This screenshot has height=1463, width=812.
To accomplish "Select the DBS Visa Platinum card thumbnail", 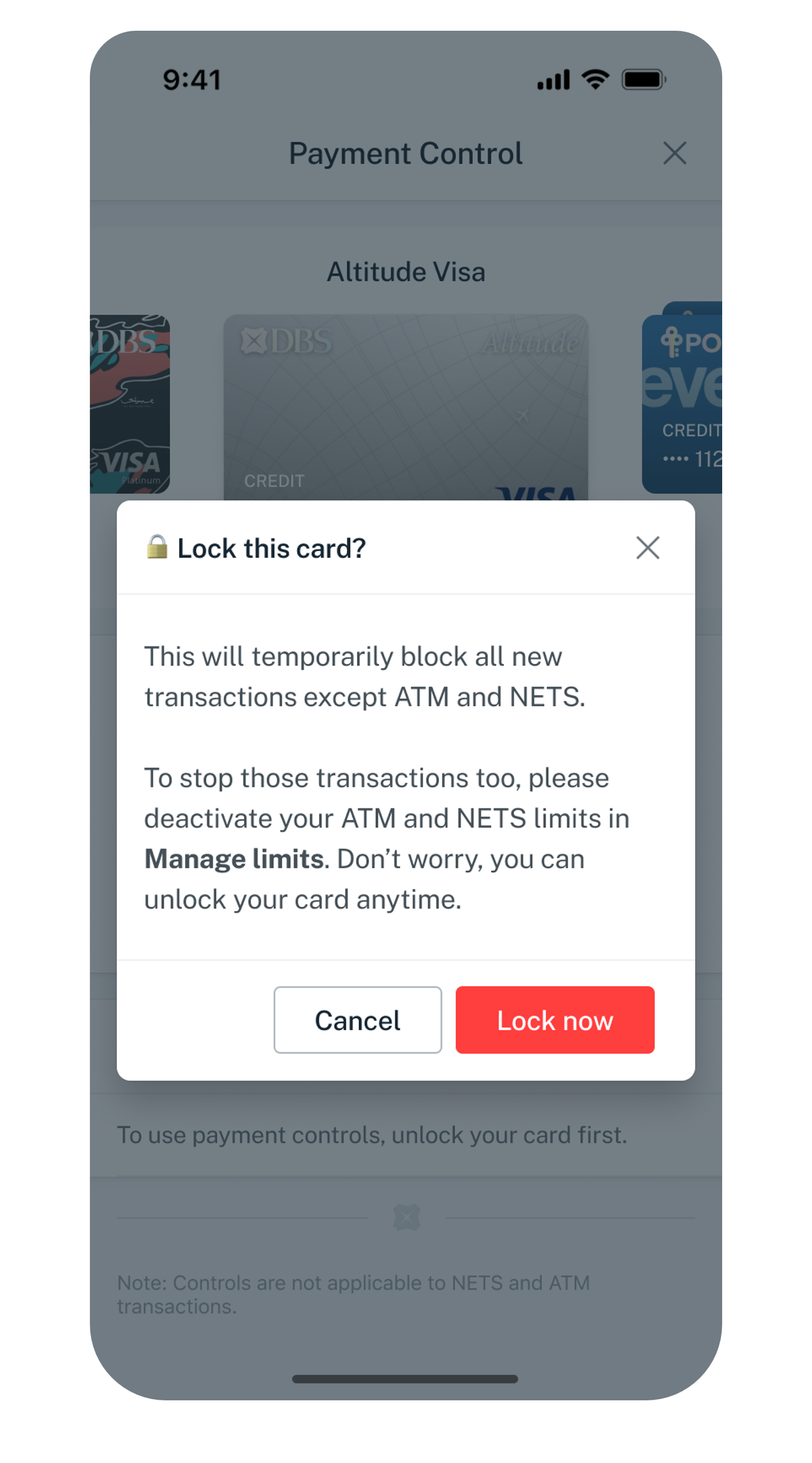I will click(x=130, y=404).
